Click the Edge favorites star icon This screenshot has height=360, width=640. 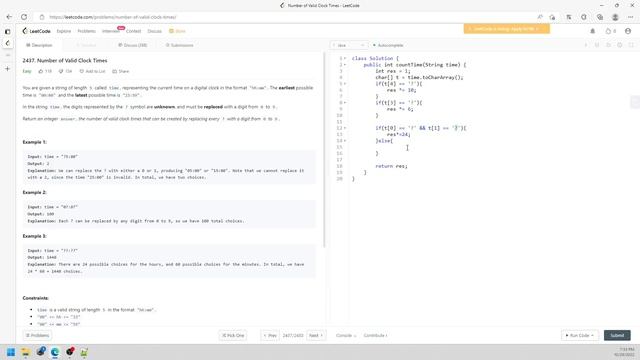(x=552, y=17)
